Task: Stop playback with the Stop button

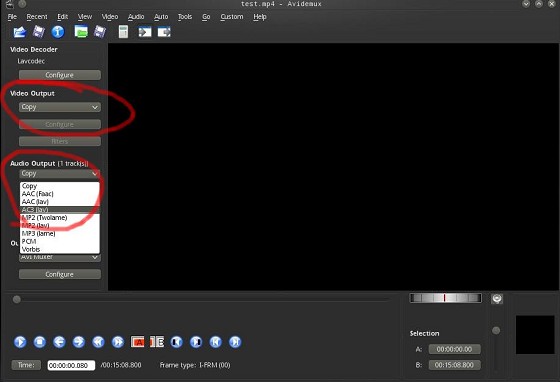Action: pos(40,342)
